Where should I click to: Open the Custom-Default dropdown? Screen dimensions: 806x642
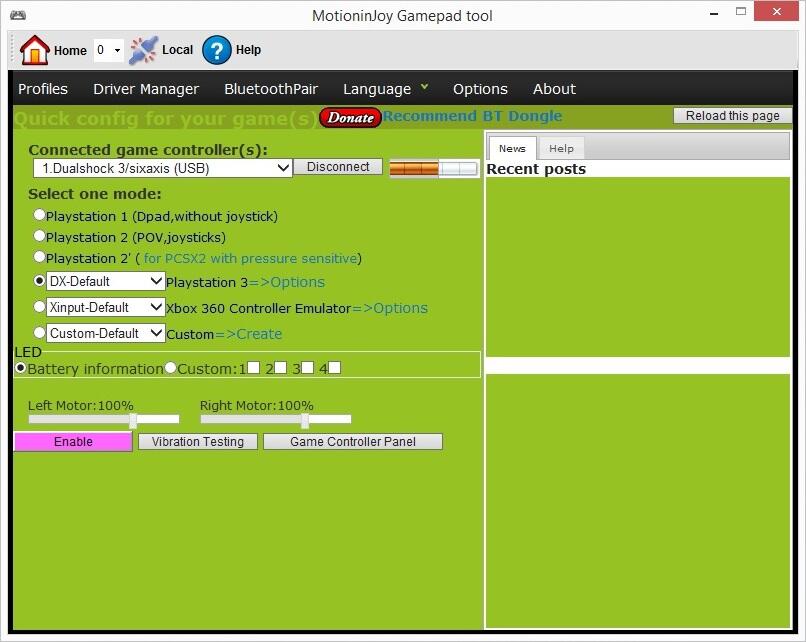pos(105,333)
